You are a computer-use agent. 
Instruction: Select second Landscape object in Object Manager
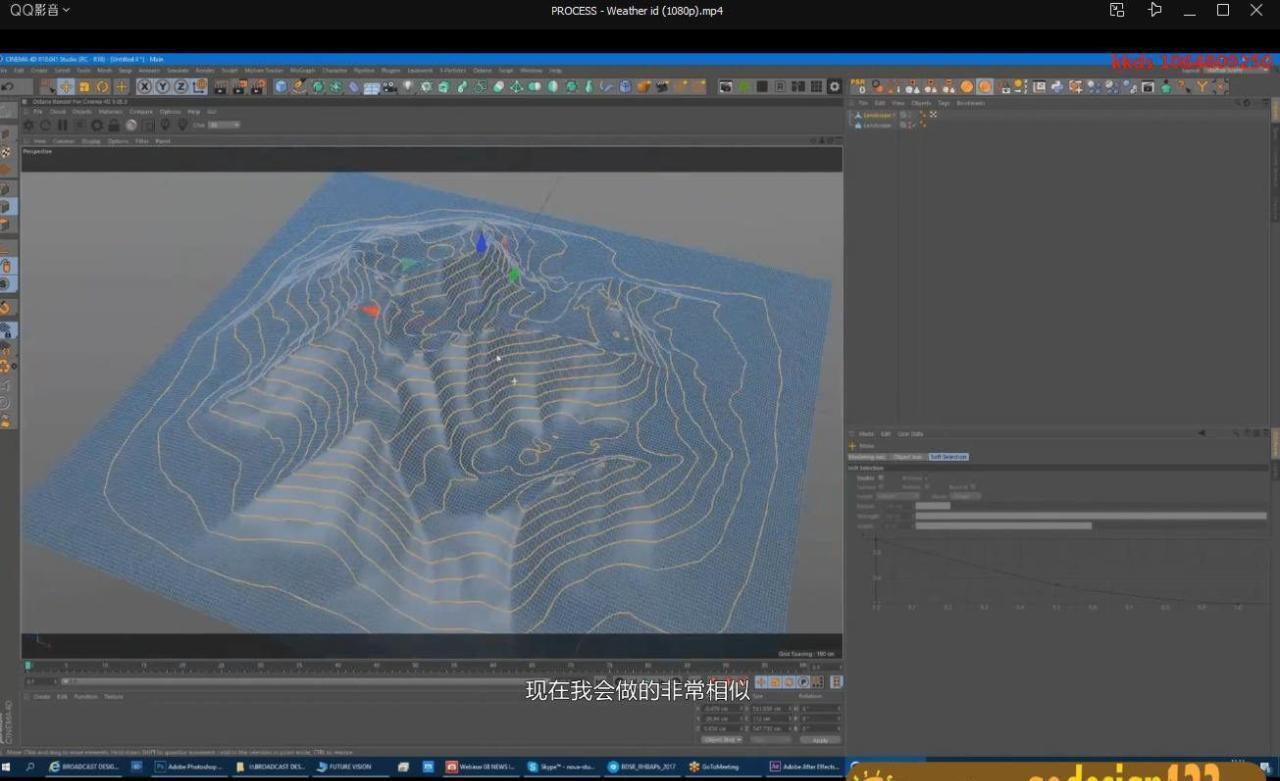[x=877, y=125]
